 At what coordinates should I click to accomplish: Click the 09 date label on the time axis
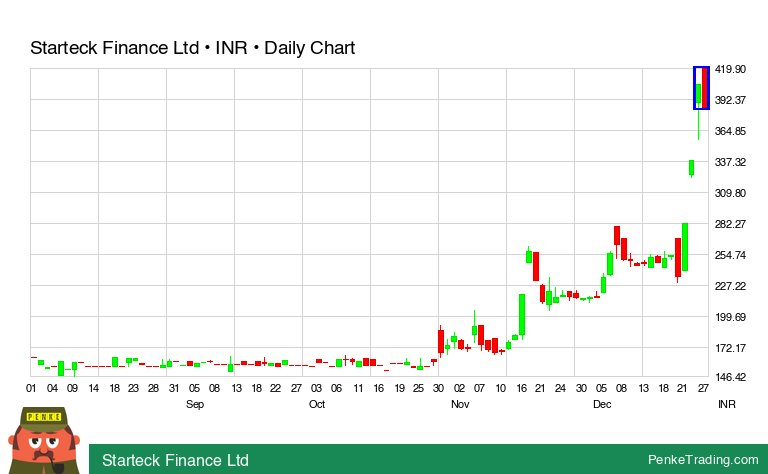72,388
